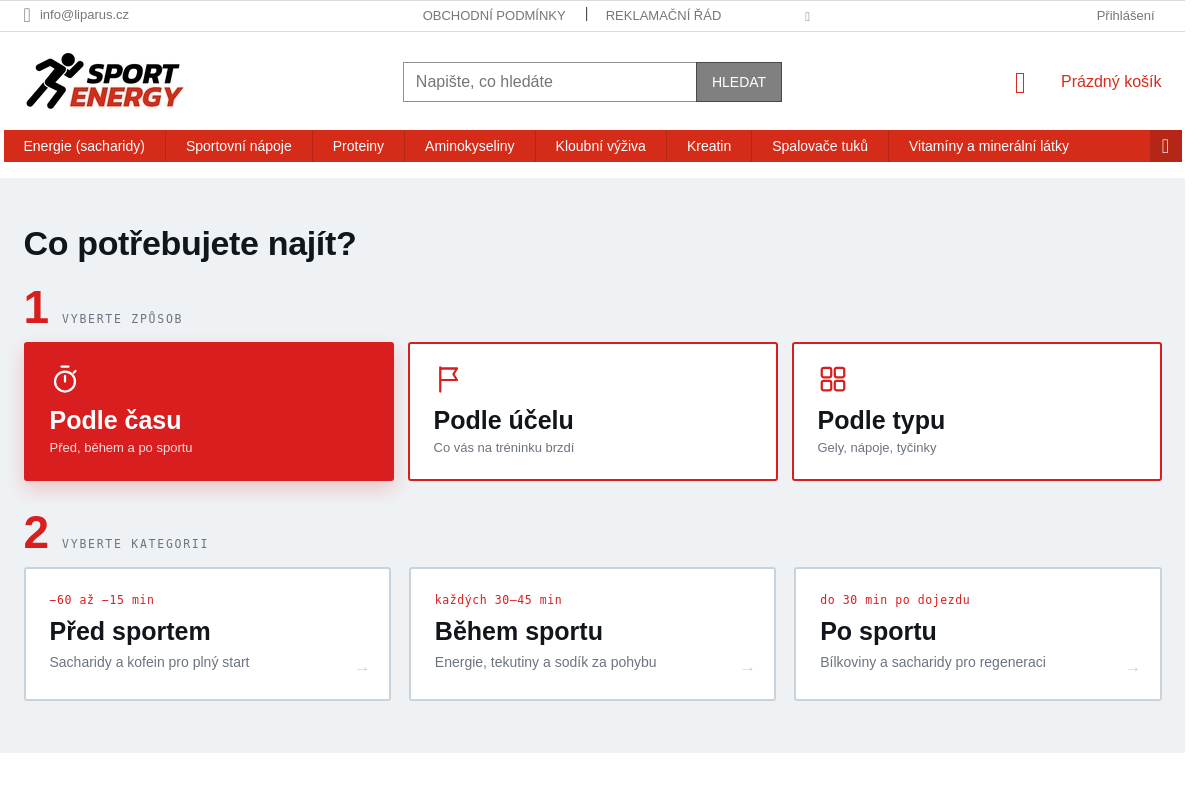Viewport: 1200px width, 800px height.
Task: Click the 'VYBERTE KATEGORII' label
Action: click(x=135, y=544)
